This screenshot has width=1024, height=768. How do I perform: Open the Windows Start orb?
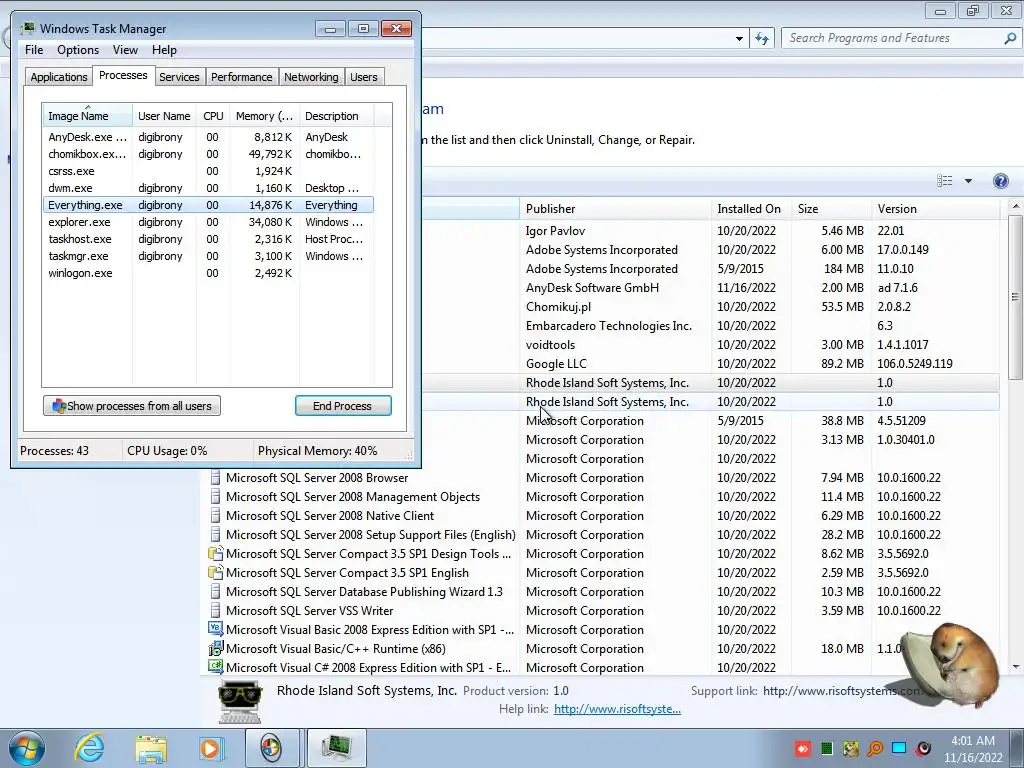[27, 748]
